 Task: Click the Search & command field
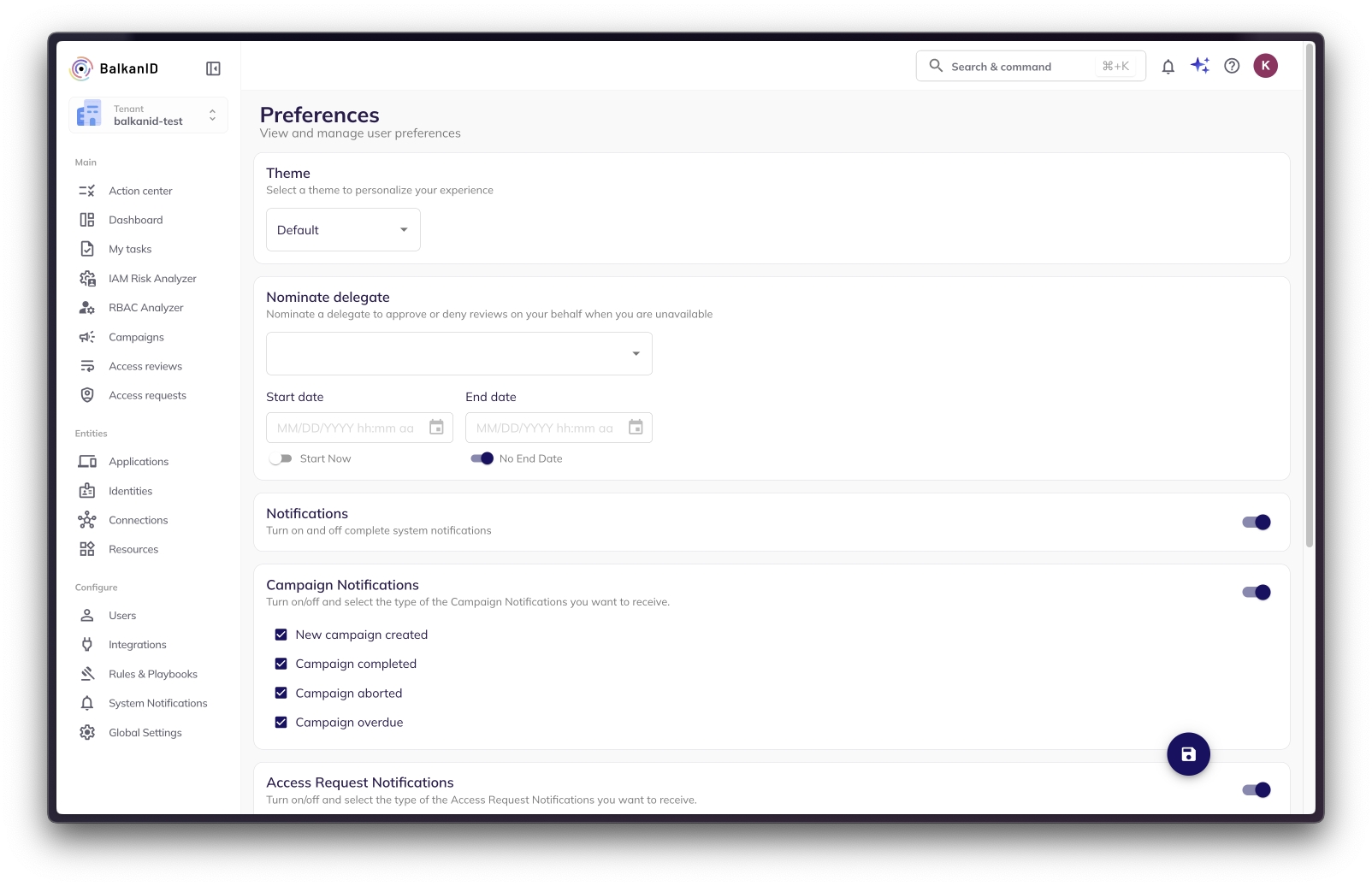pos(1018,67)
